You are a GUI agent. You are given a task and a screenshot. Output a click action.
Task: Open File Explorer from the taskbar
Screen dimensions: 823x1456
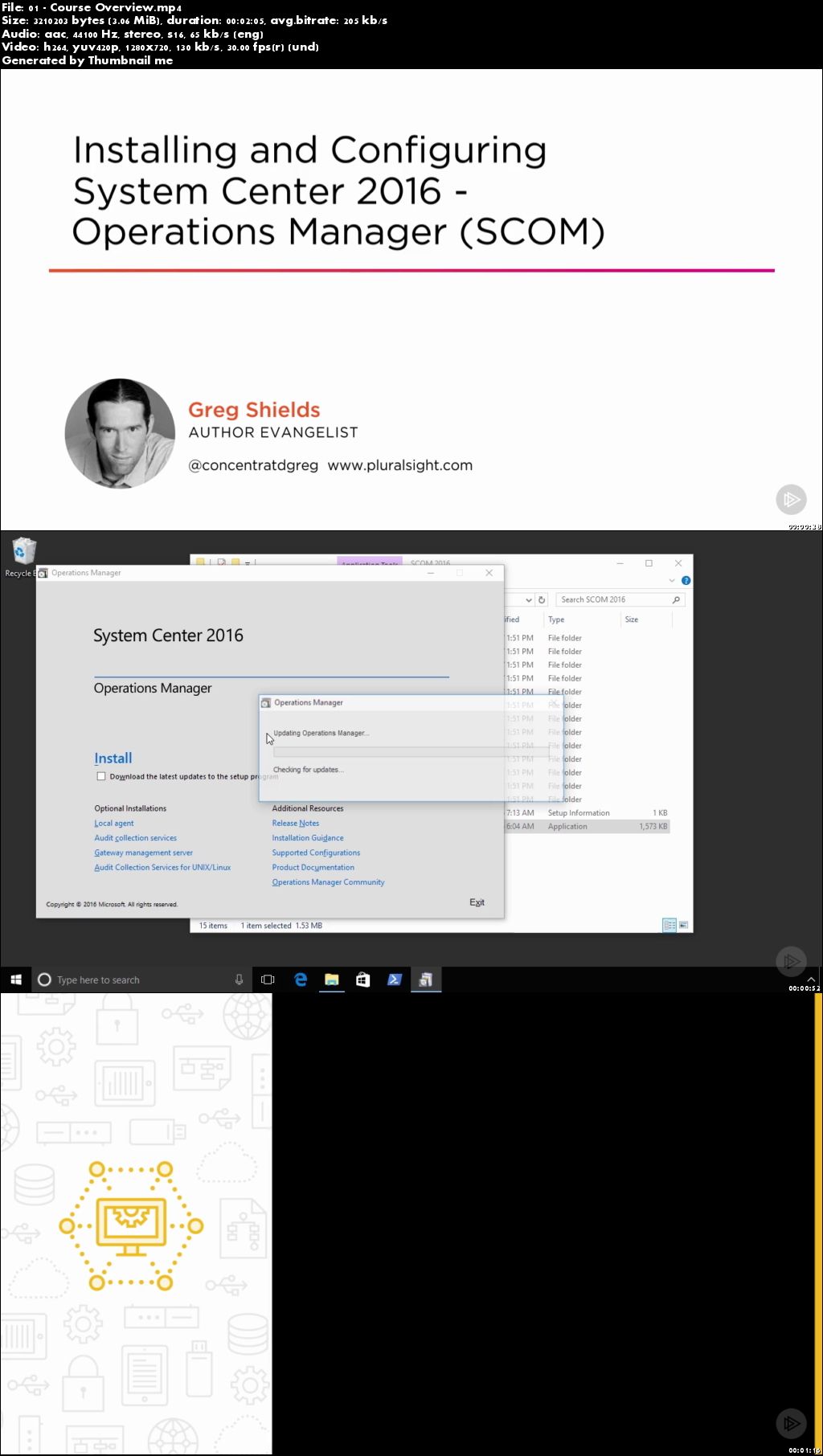331,980
